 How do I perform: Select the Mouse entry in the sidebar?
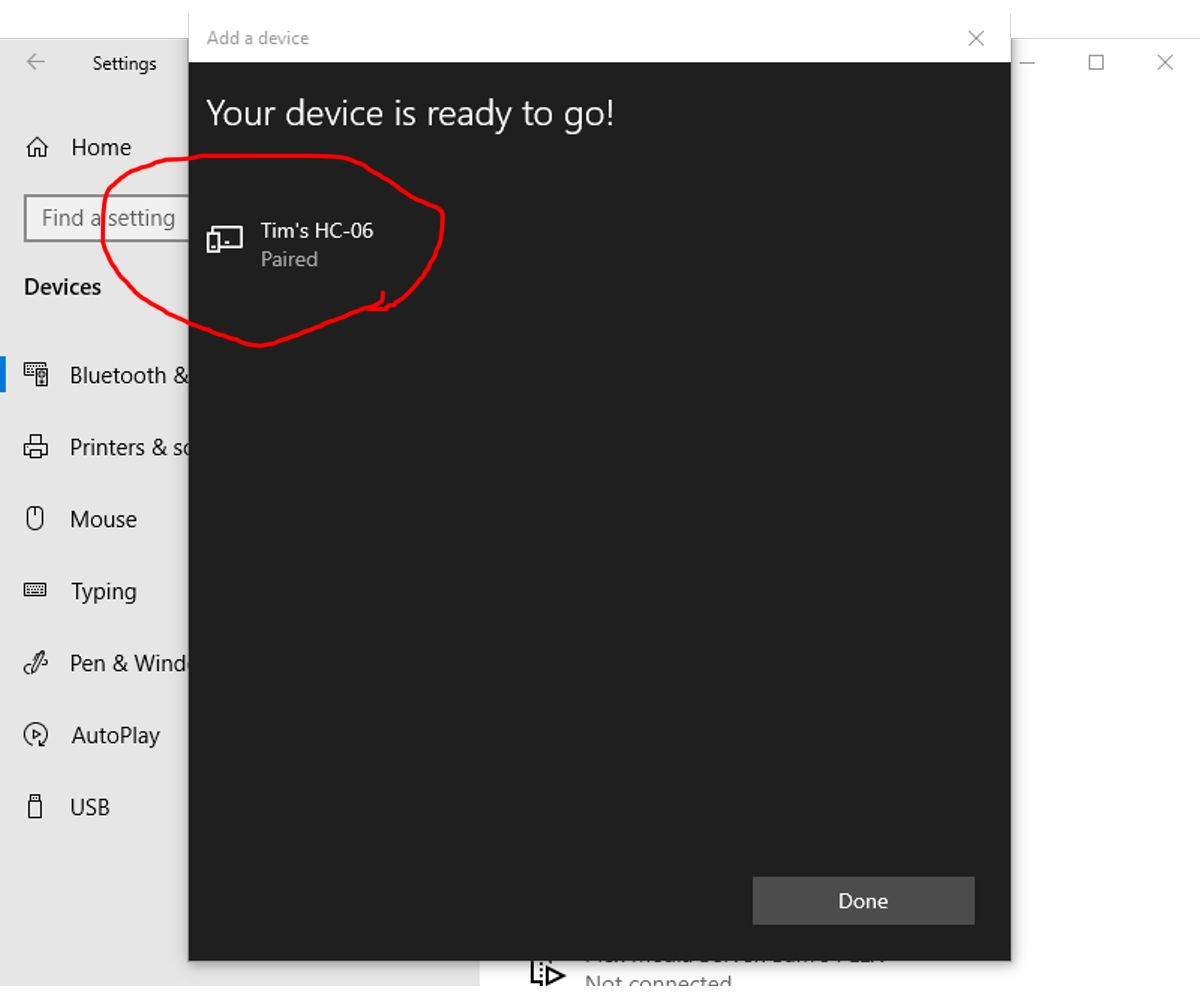tap(103, 519)
